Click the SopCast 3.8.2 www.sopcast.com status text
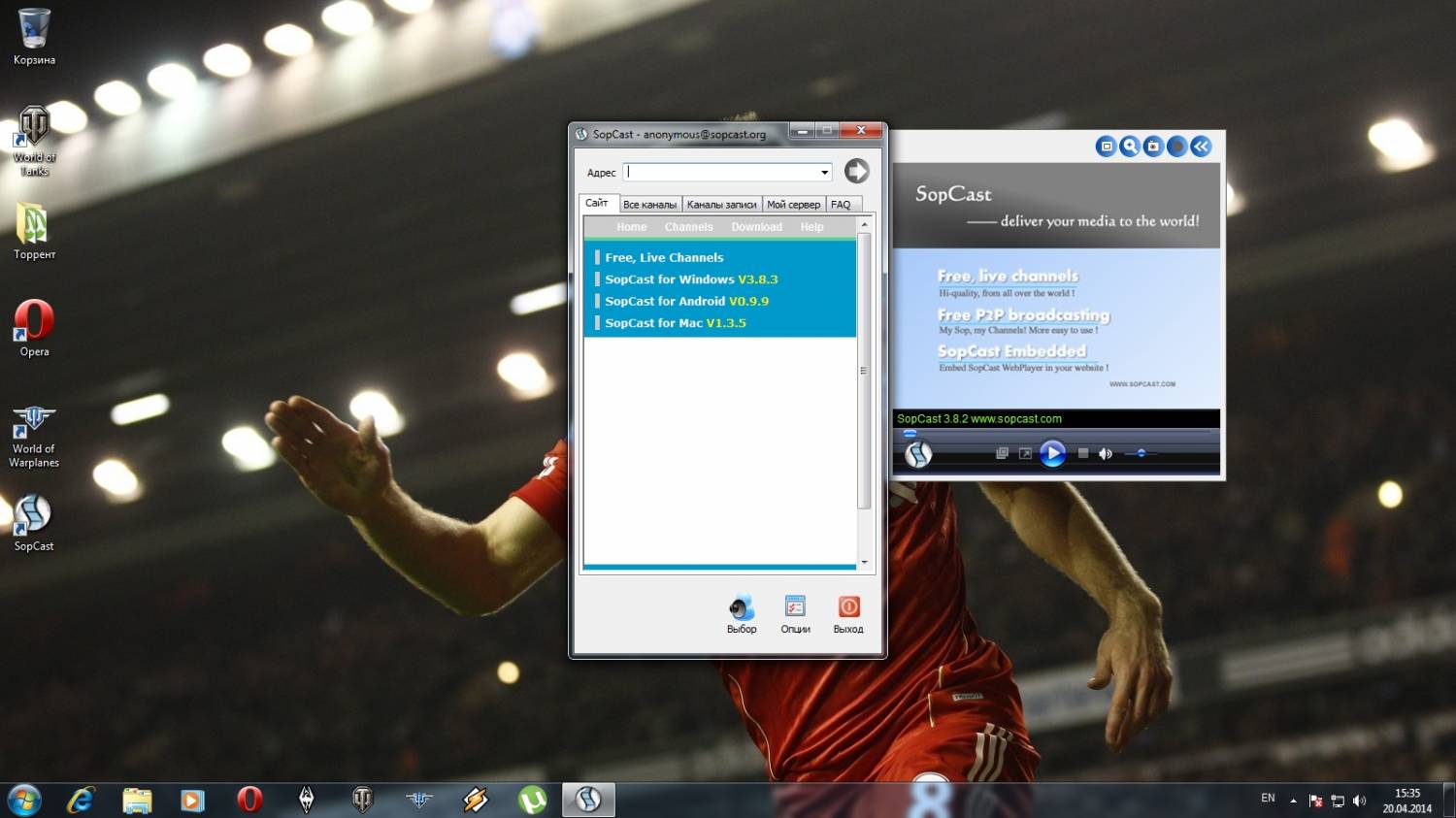This screenshot has width=1456, height=818. click(979, 419)
